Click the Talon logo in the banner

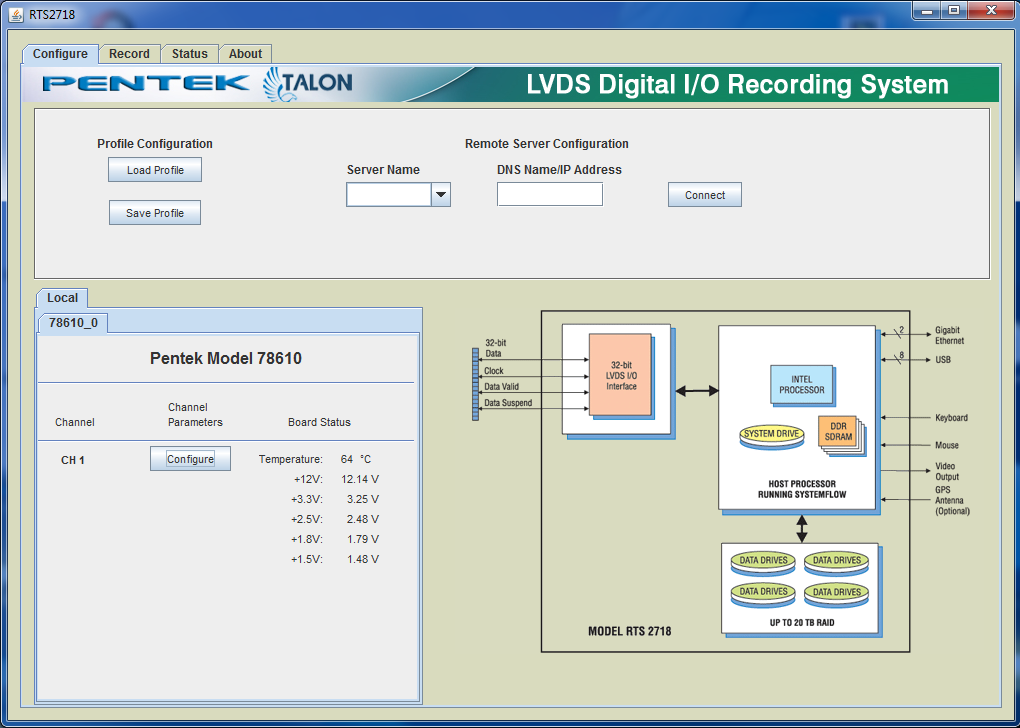[x=308, y=84]
